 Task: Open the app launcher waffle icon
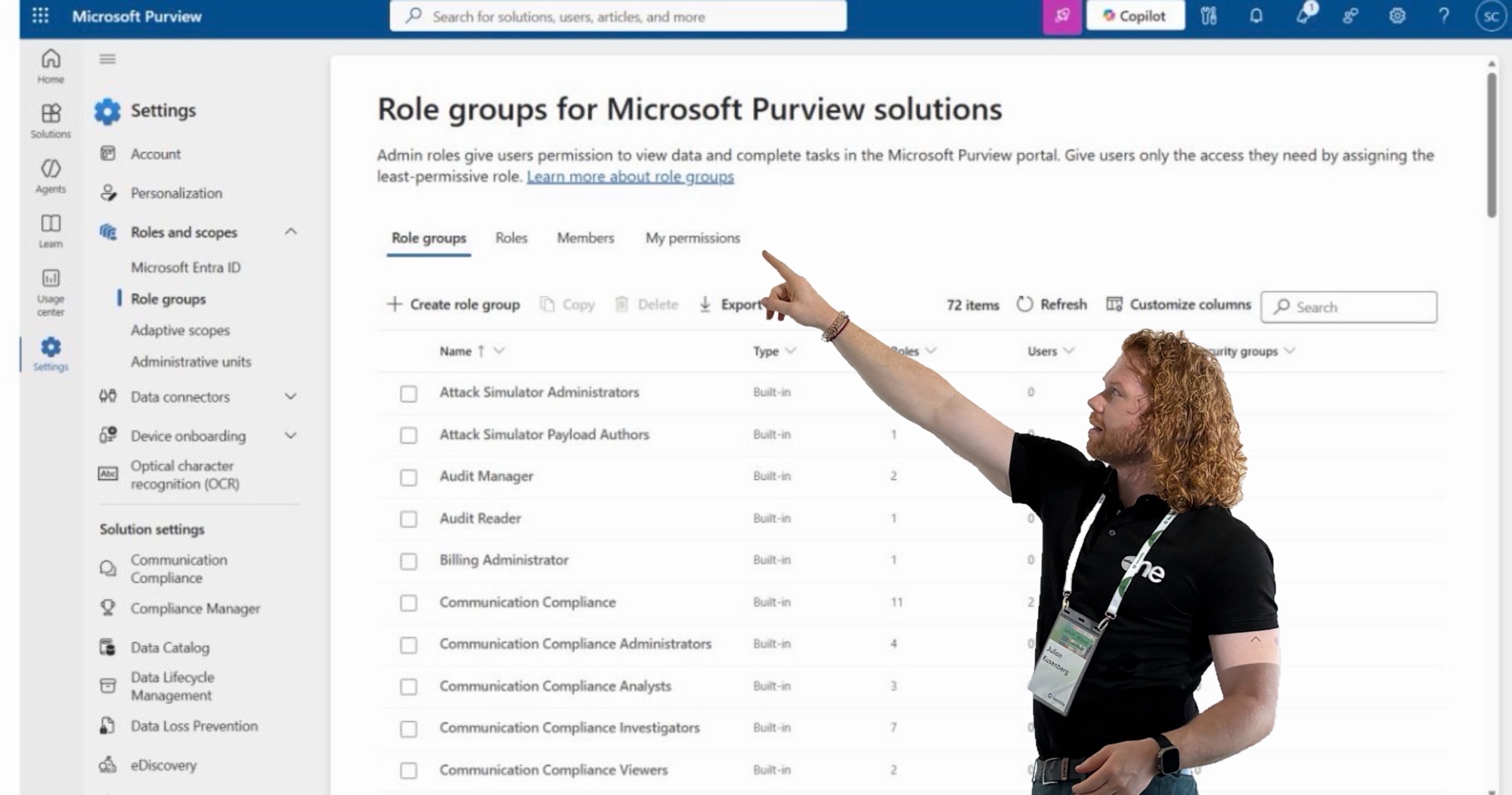pos(41,16)
